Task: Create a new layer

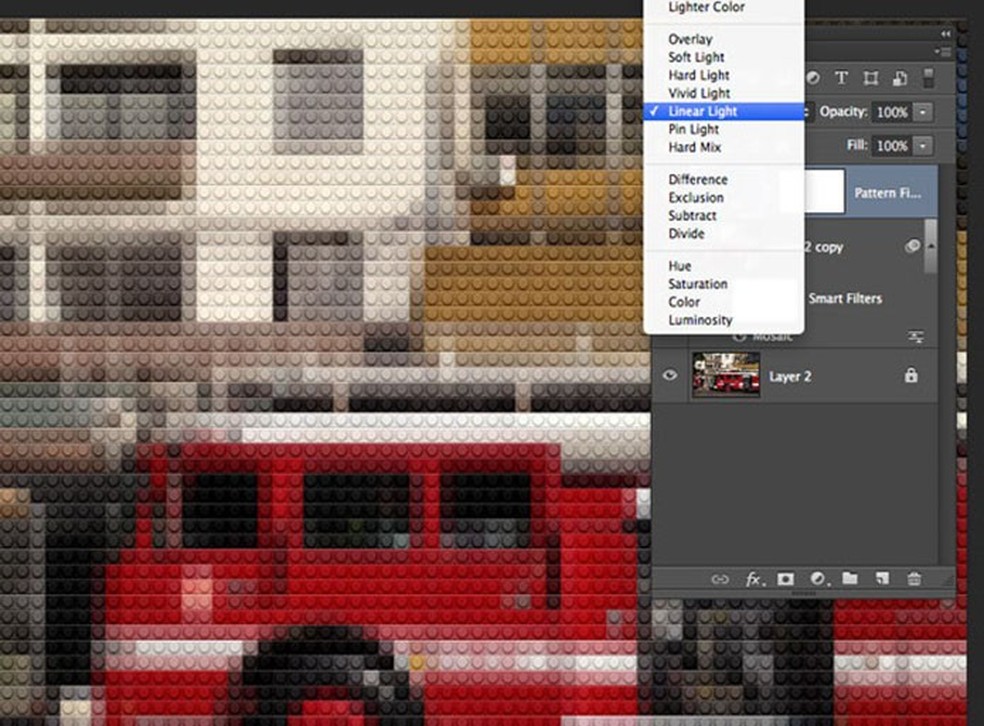Action: click(882, 578)
